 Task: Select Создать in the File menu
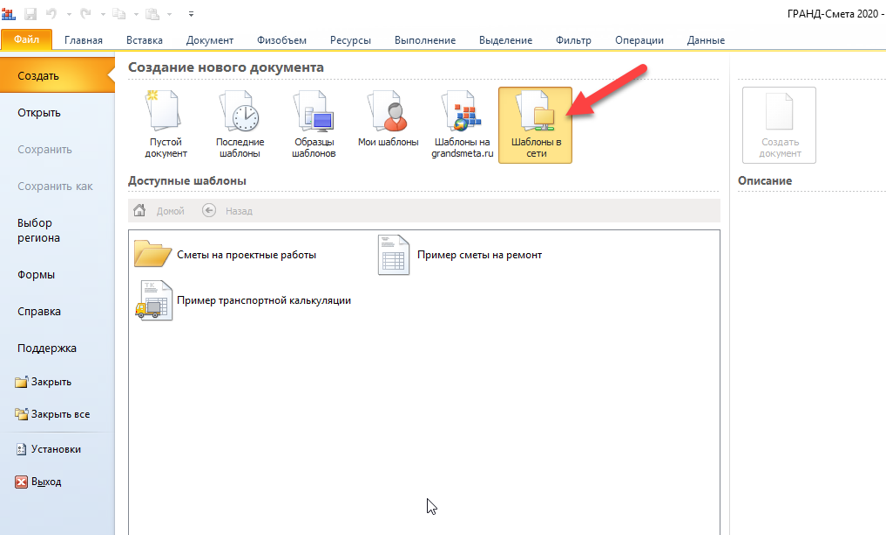[57, 76]
